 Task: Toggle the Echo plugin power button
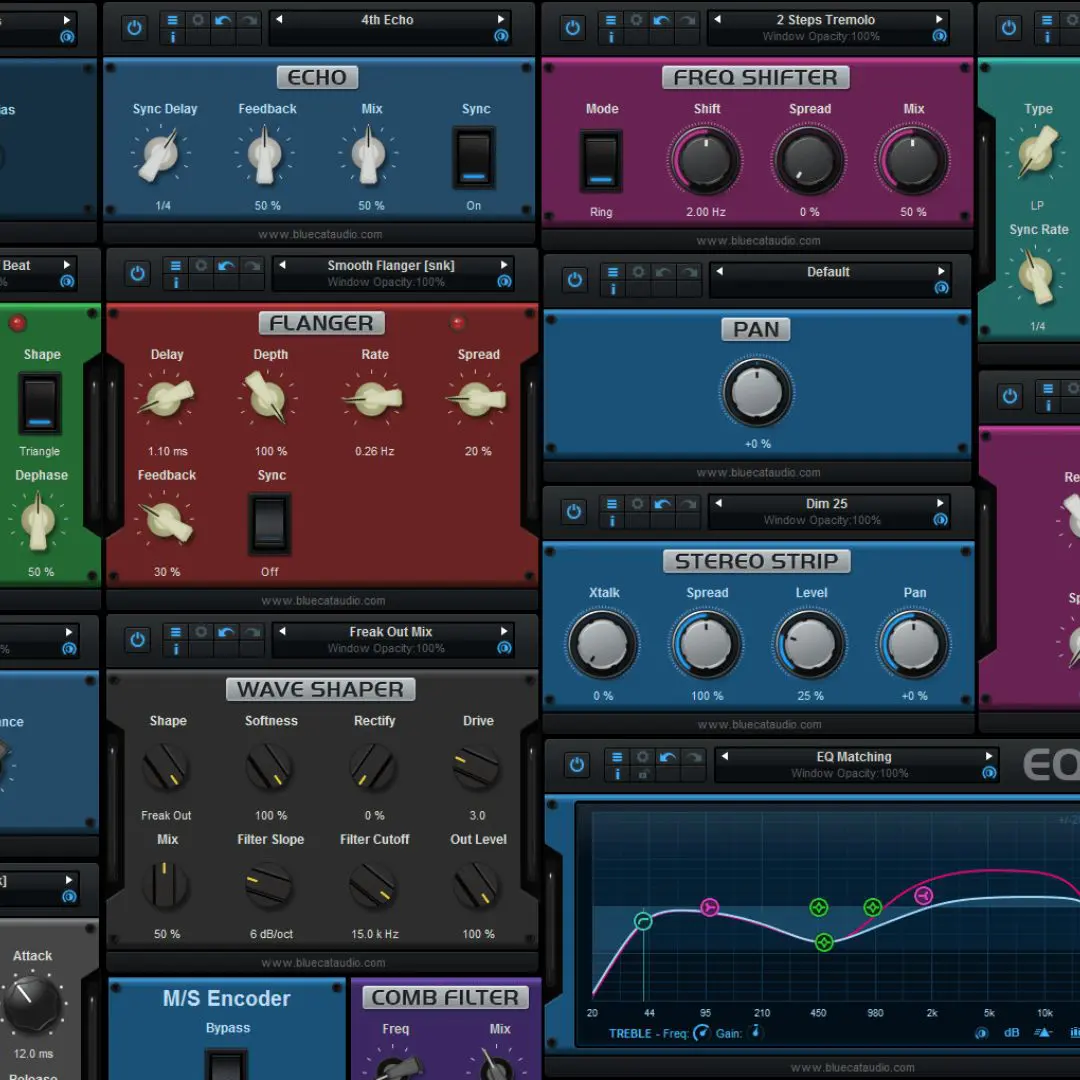coord(134,28)
